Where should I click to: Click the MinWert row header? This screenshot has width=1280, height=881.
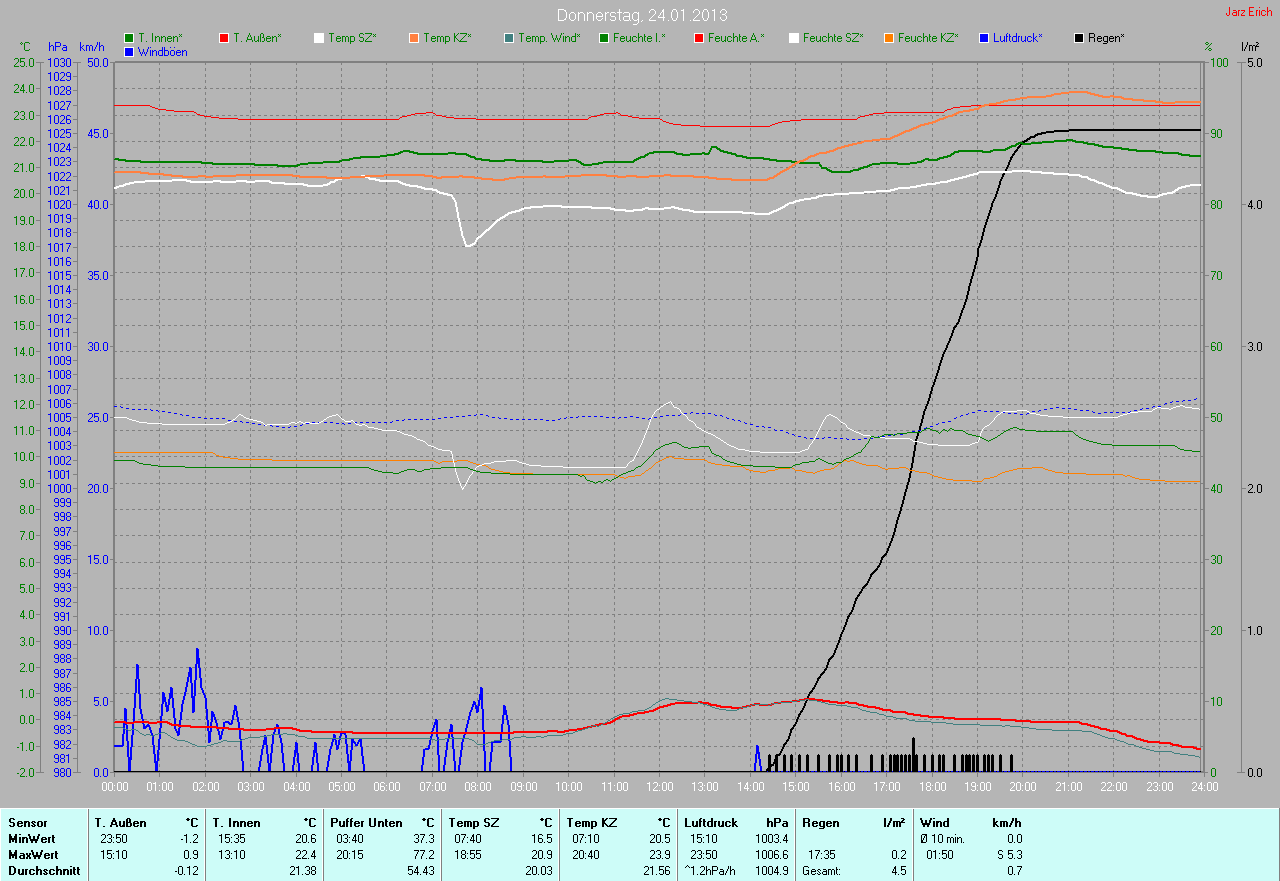[x=31, y=839]
